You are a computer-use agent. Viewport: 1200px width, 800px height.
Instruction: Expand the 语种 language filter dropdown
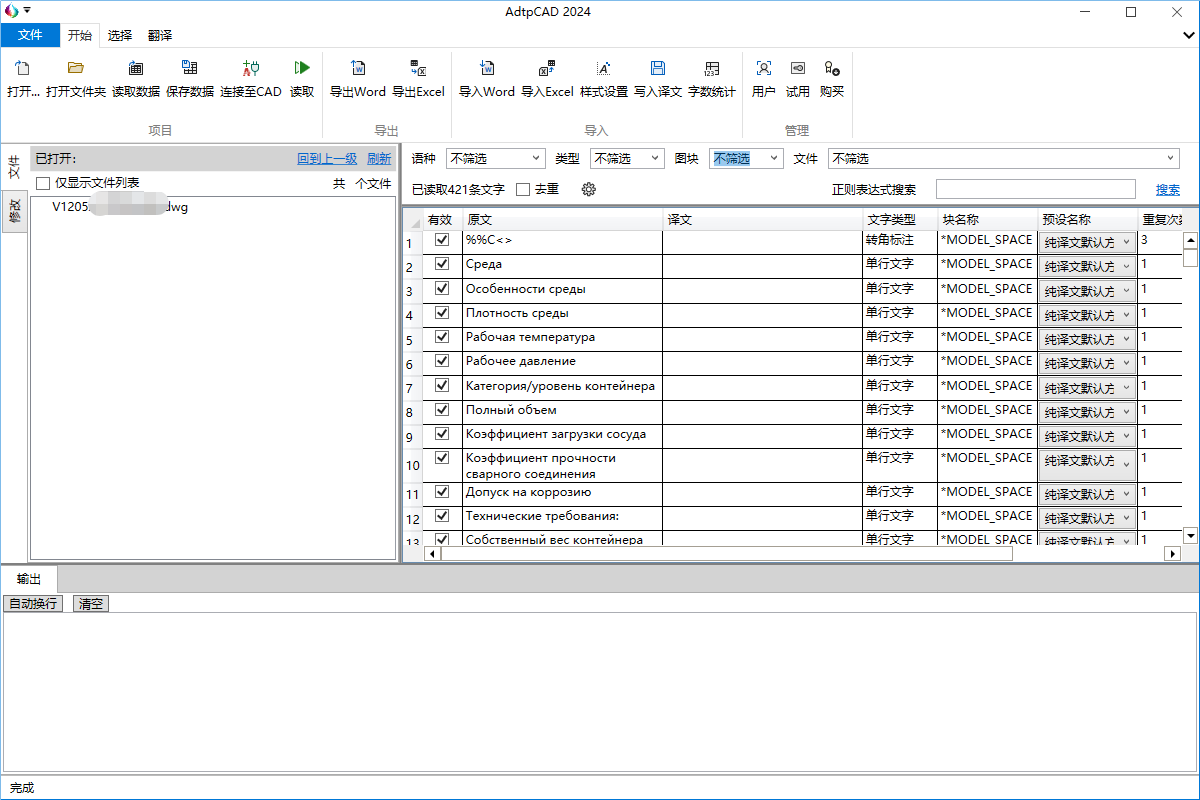coord(537,158)
